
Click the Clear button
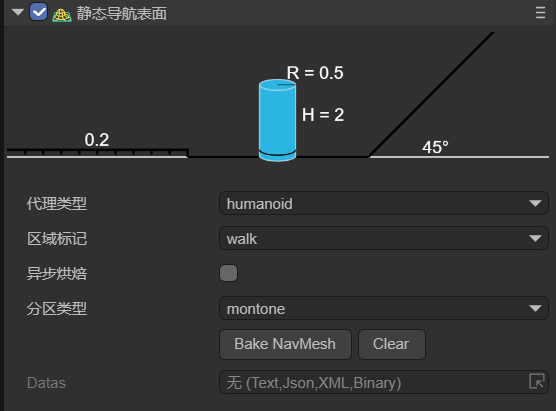click(x=391, y=344)
